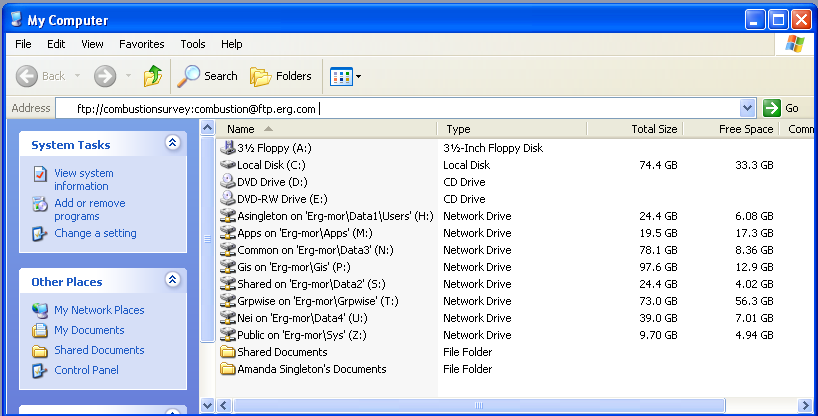Open the Tools menu
Viewport: 818px width, 416px height.
click(x=192, y=44)
